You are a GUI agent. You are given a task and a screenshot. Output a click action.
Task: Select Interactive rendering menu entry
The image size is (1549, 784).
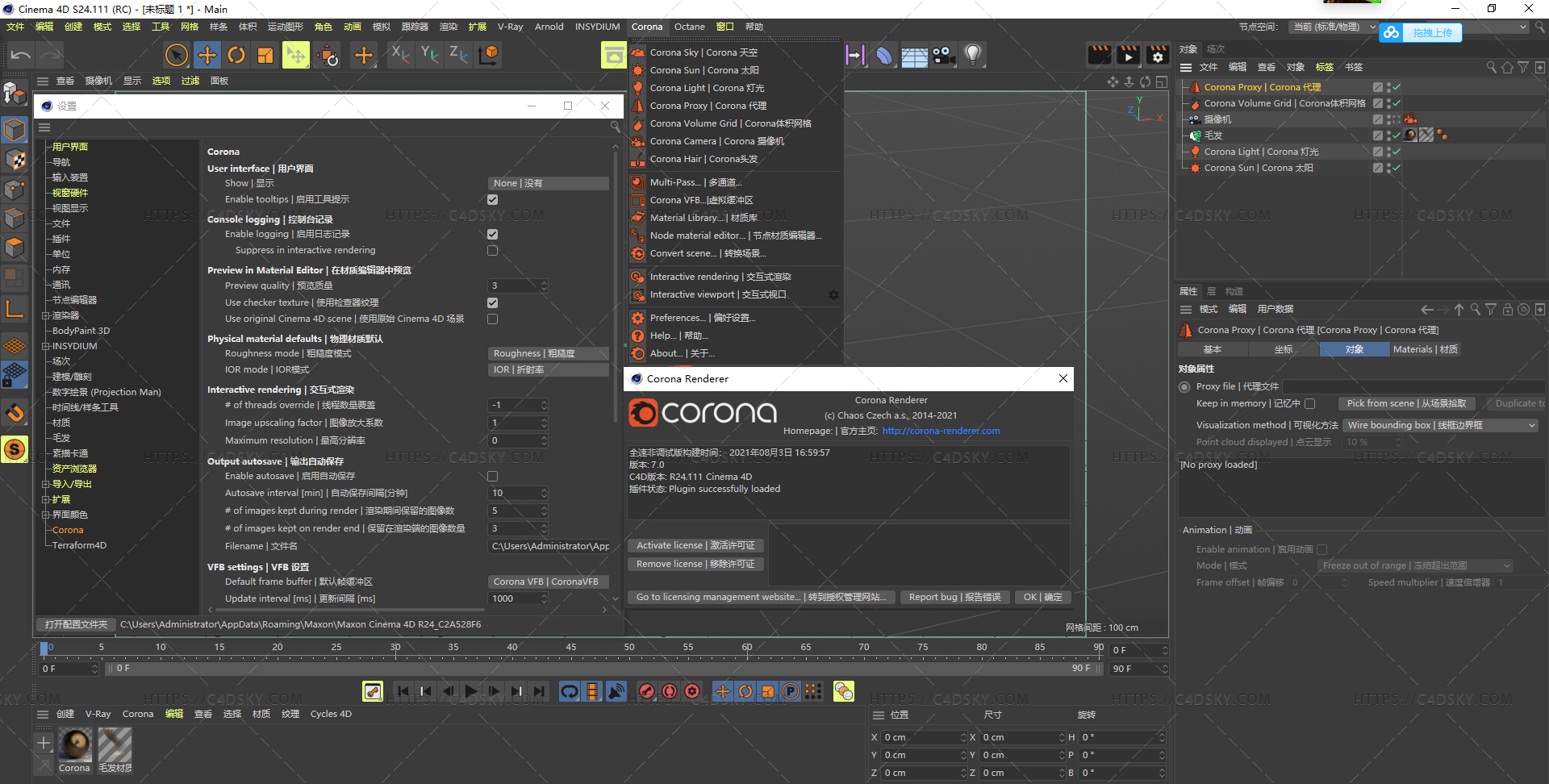point(720,277)
